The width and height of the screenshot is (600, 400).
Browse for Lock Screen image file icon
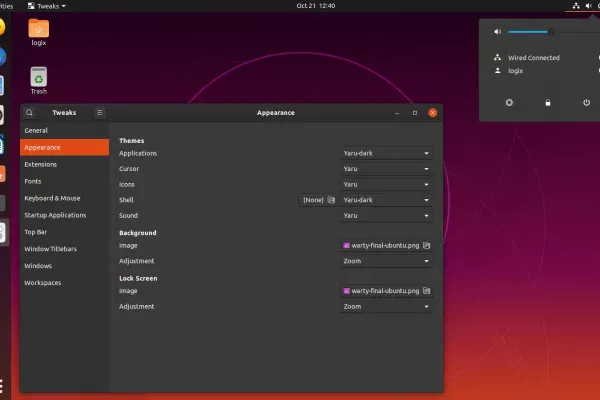pos(426,291)
